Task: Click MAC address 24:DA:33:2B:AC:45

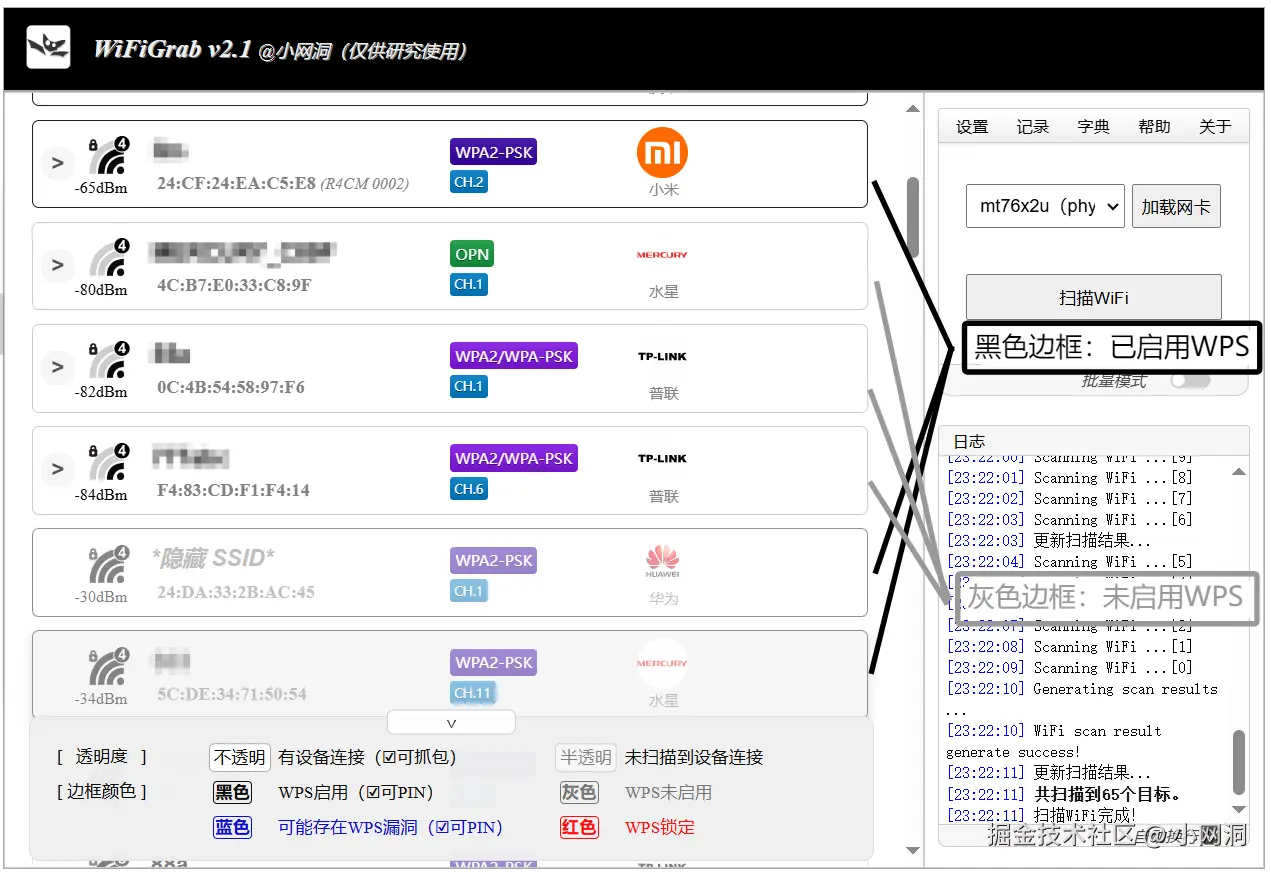Action: (x=236, y=592)
